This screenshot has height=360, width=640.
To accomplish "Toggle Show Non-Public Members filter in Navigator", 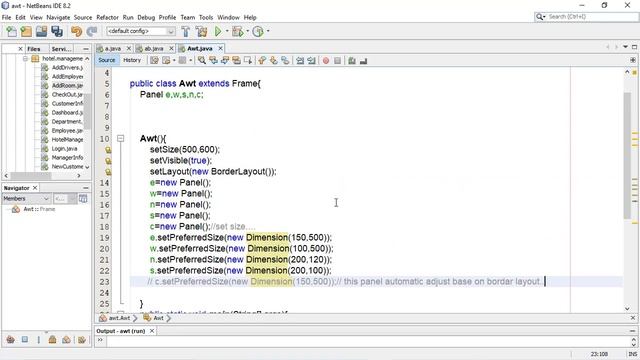I will pyautogui.click(x=52, y=339).
